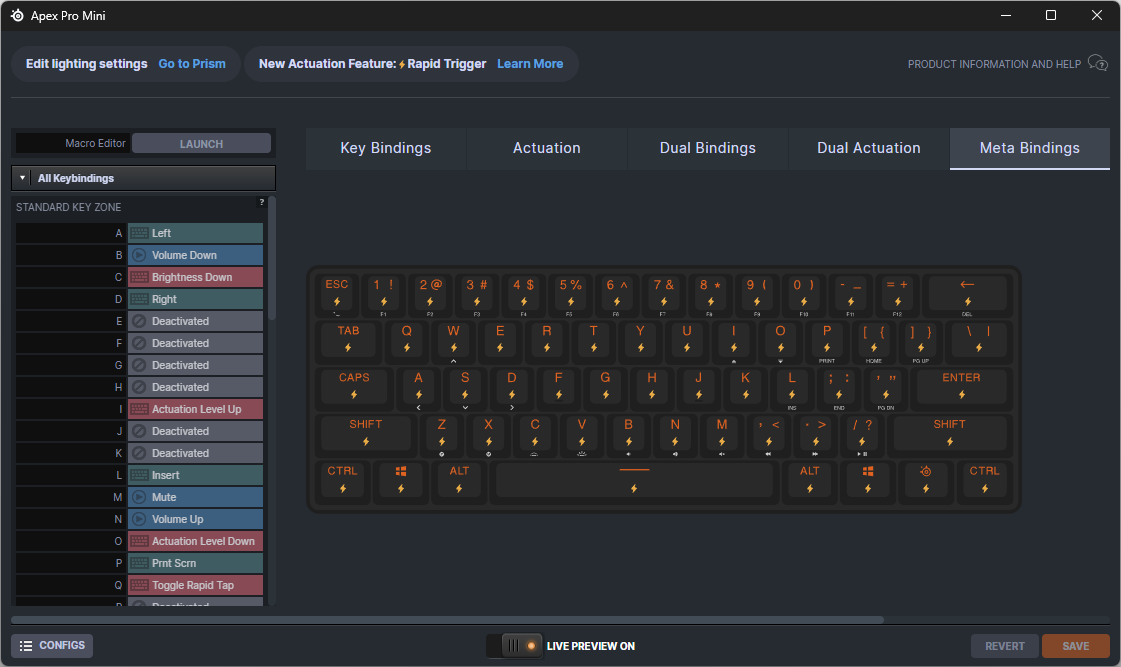1121x667 pixels.
Task: Open the Dual Actuation tab
Action: (869, 148)
